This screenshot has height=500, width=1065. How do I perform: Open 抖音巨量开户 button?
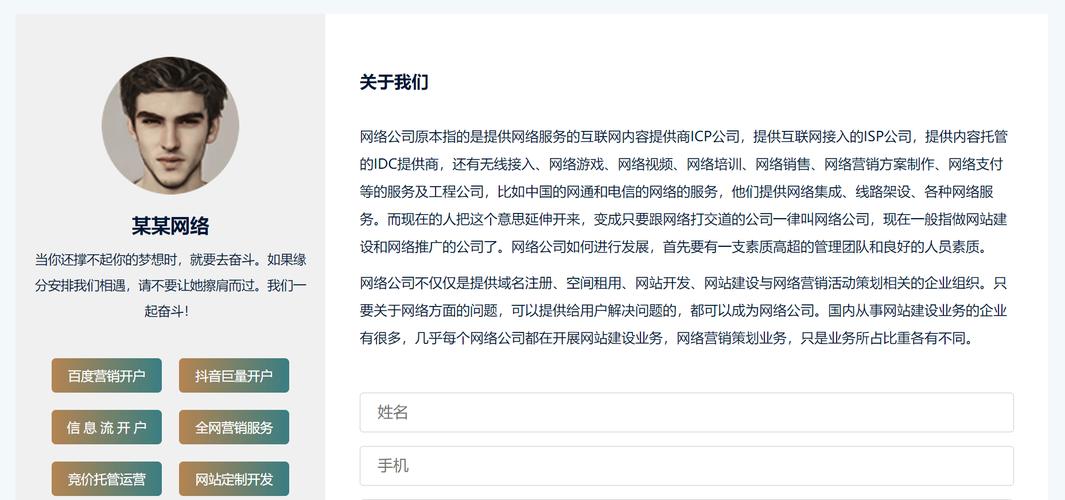pos(234,376)
